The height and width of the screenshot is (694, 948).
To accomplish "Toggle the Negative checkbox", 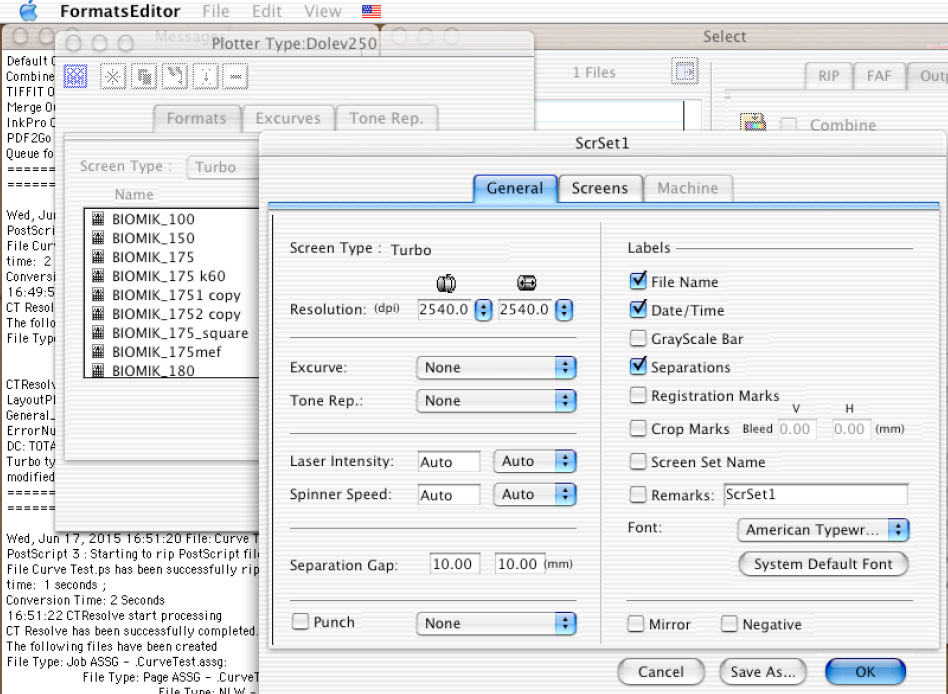I will (729, 624).
